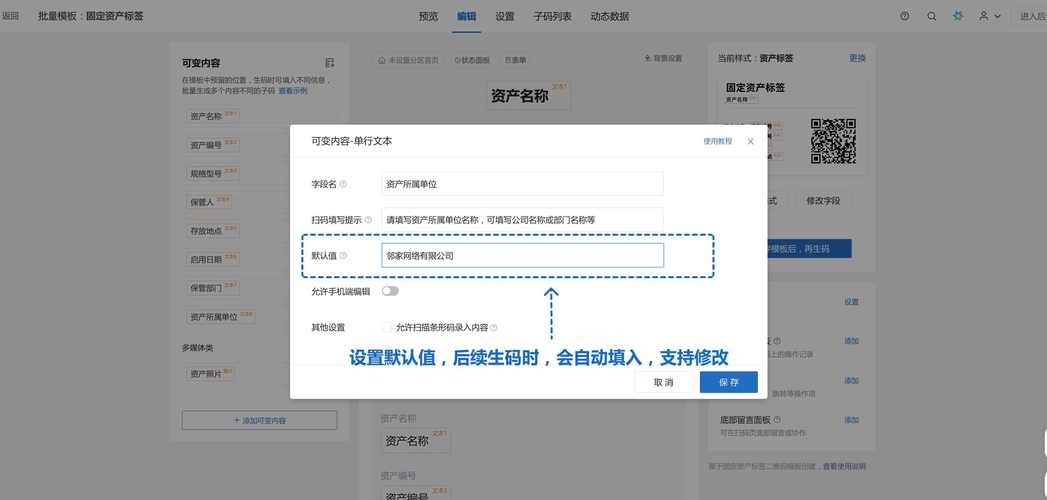This screenshot has width=1047, height=500.
Task: Open the help question icon in top bar
Action: tap(905, 16)
